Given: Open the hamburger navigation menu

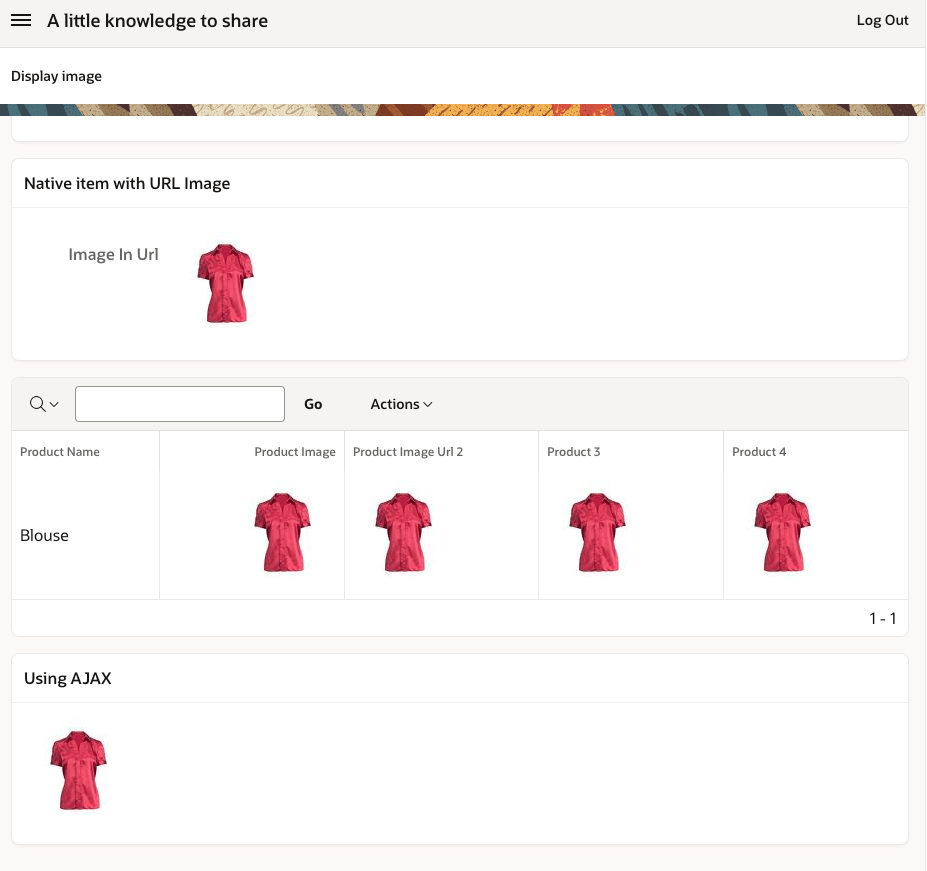Looking at the screenshot, I should pyautogui.click(x=21, y=21).
